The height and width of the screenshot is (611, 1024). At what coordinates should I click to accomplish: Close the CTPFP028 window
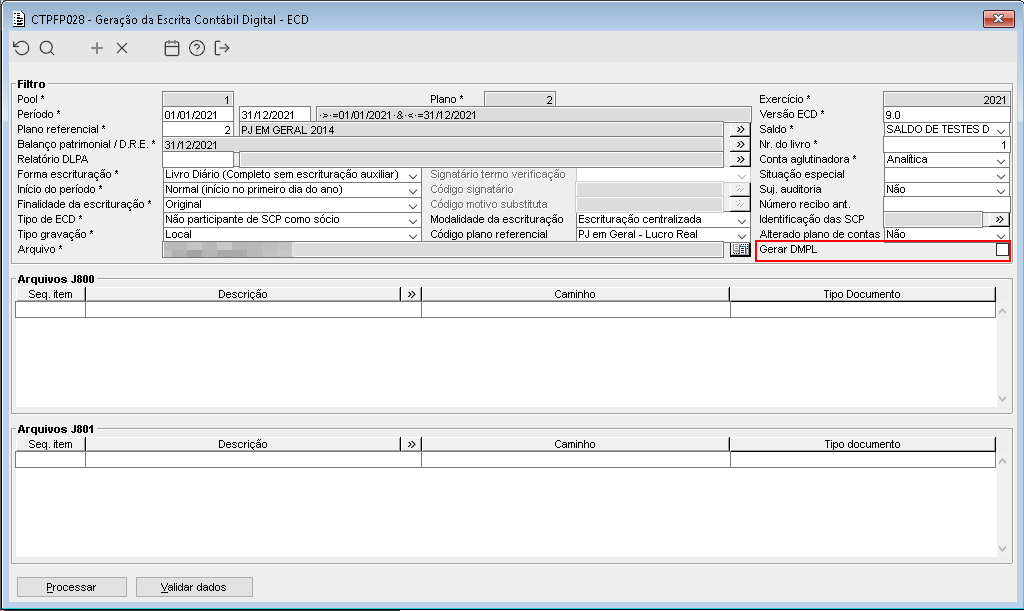[x=998, y=19]
